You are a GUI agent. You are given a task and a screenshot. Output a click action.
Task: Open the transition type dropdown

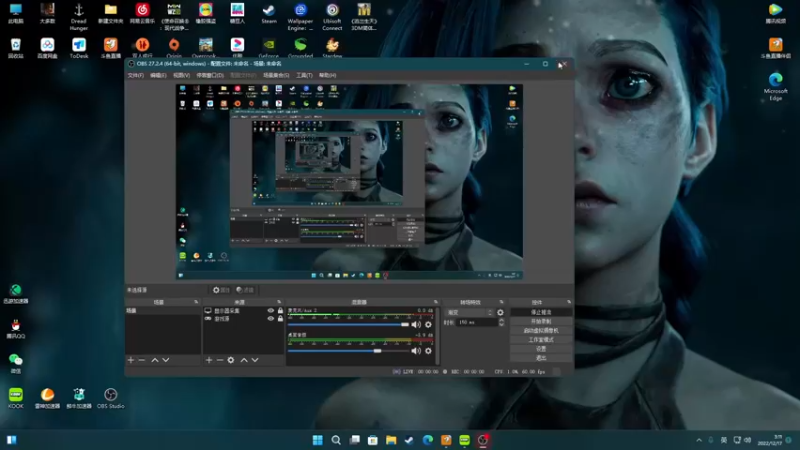(470, 312)
